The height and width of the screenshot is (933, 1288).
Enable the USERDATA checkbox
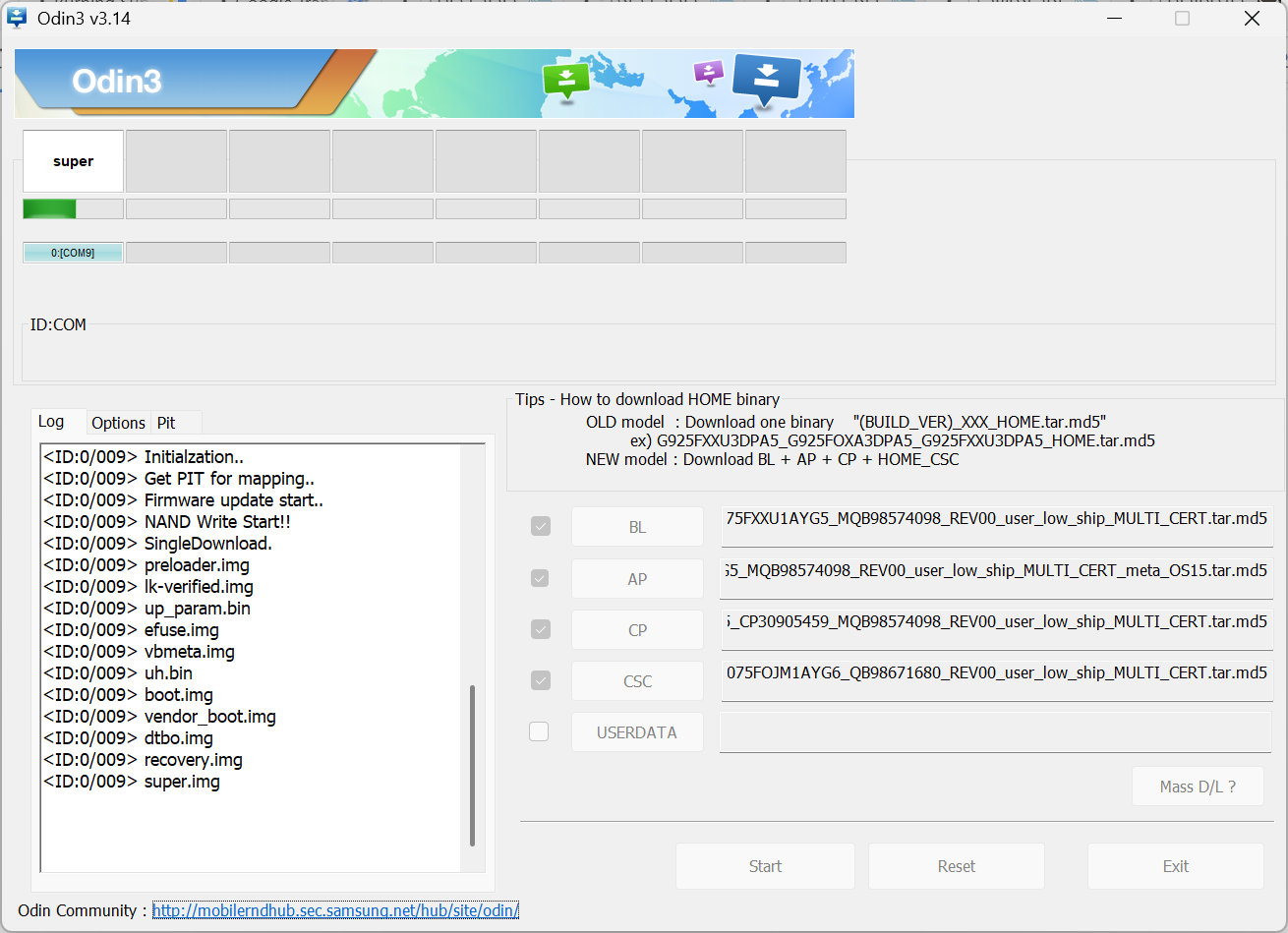[539, 731]
